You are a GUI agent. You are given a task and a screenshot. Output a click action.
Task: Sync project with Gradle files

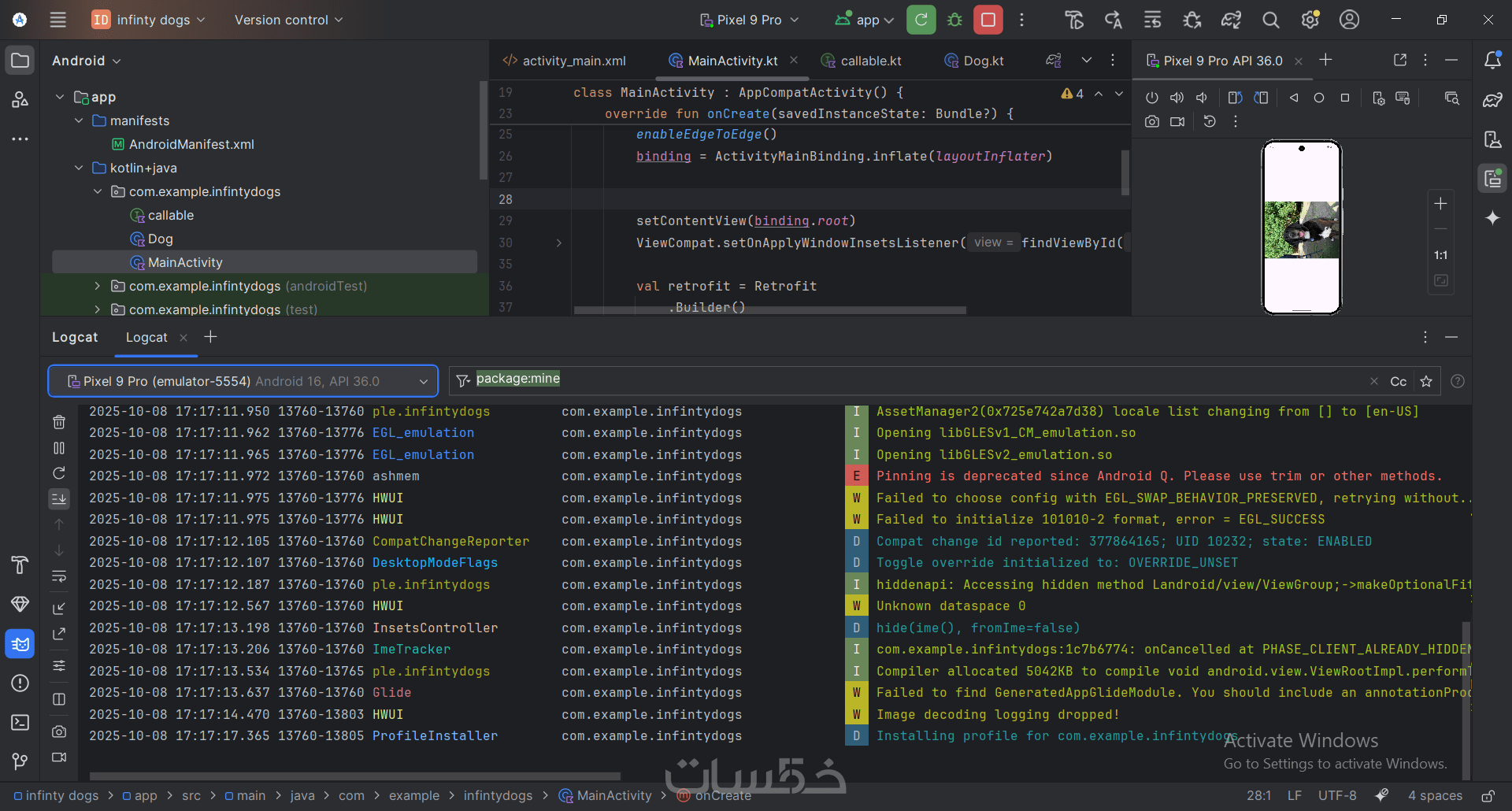point(1231,20)
